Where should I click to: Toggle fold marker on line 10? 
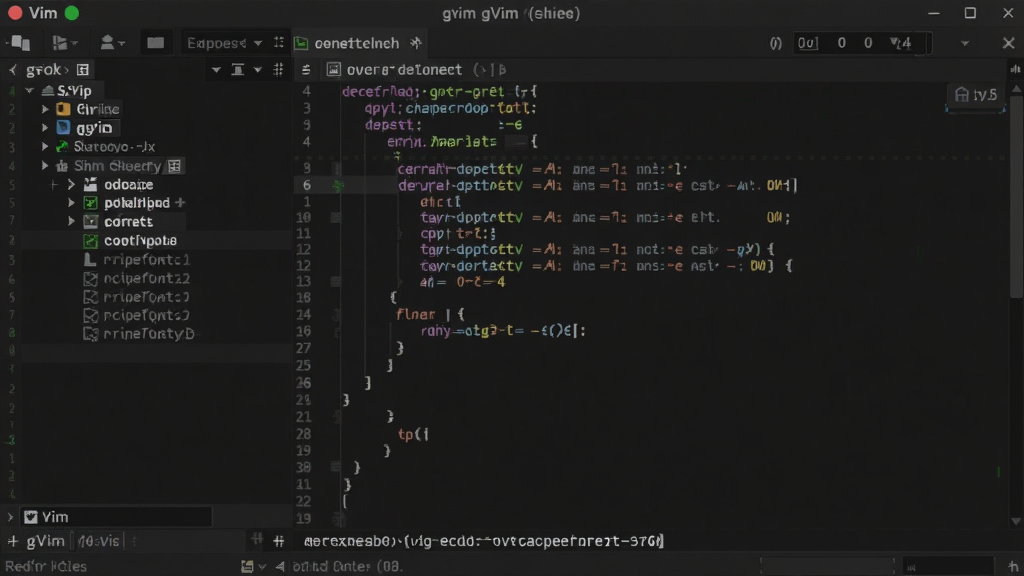click(x=335, y=217)
